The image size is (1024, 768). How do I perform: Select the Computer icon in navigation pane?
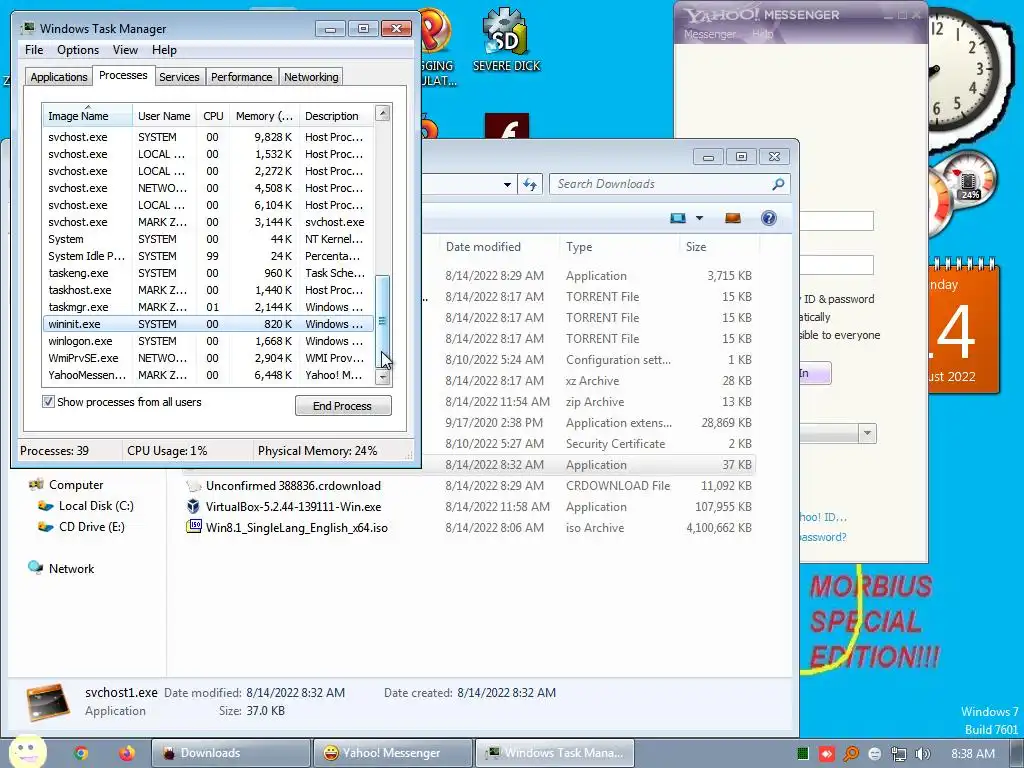tap(37, 485)
